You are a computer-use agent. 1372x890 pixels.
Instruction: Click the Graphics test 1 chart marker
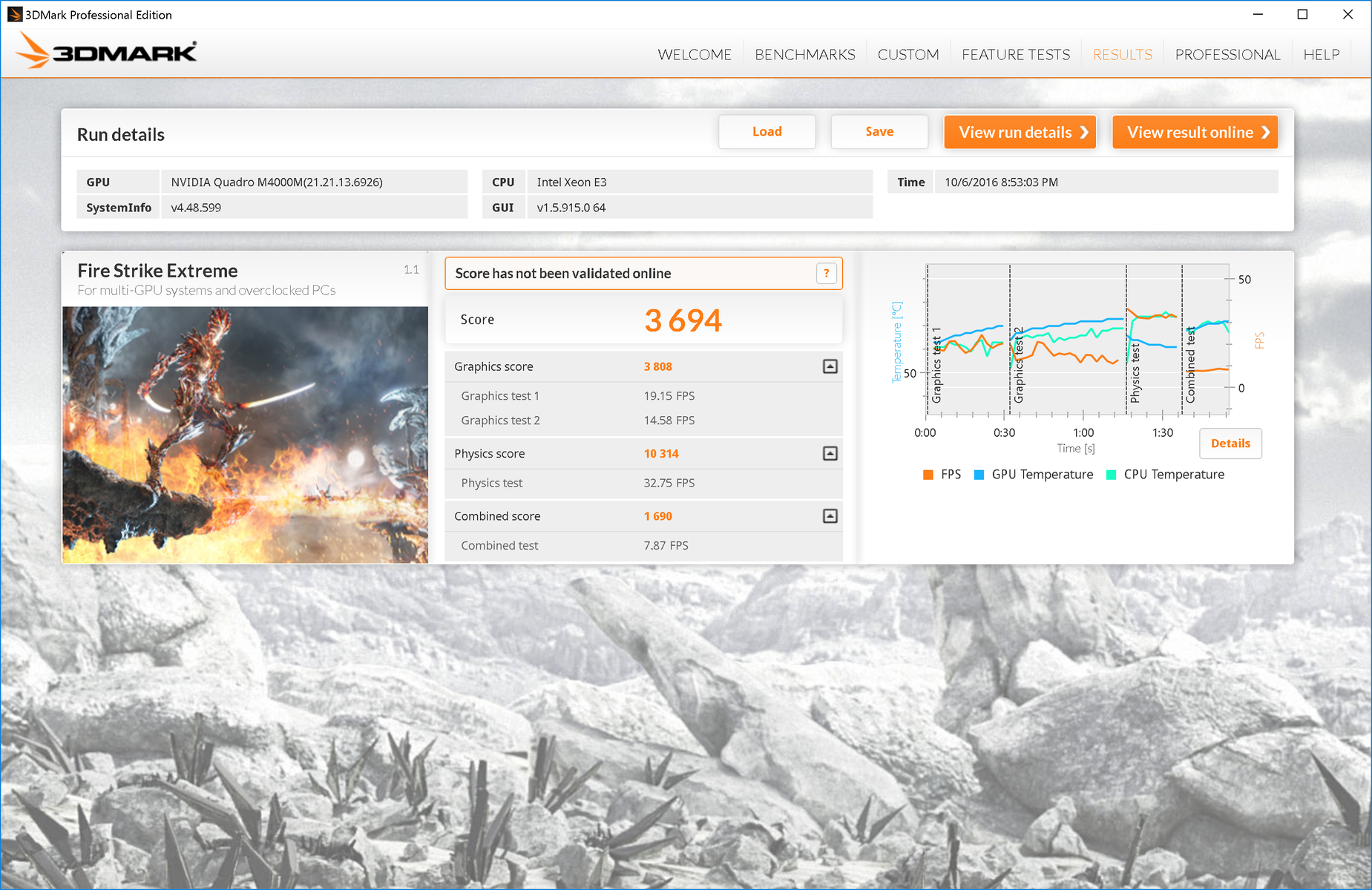point(936,365)
